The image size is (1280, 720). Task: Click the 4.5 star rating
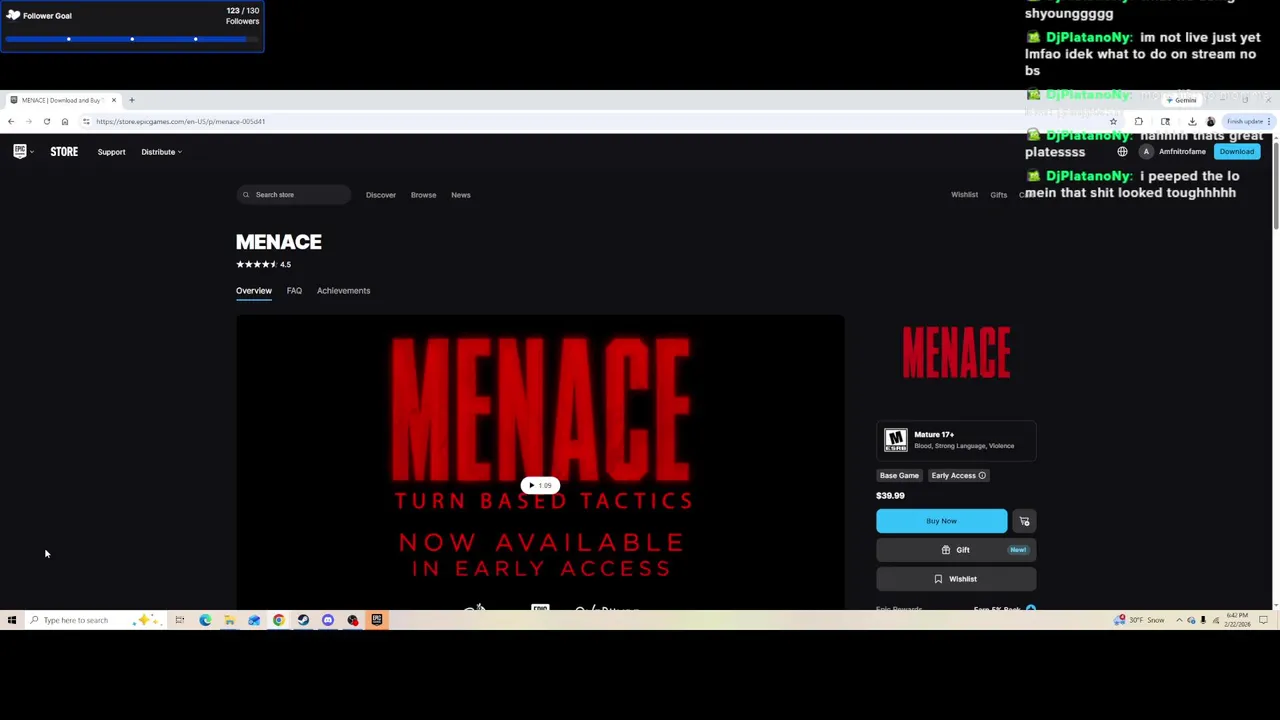[x=264, y=265]
